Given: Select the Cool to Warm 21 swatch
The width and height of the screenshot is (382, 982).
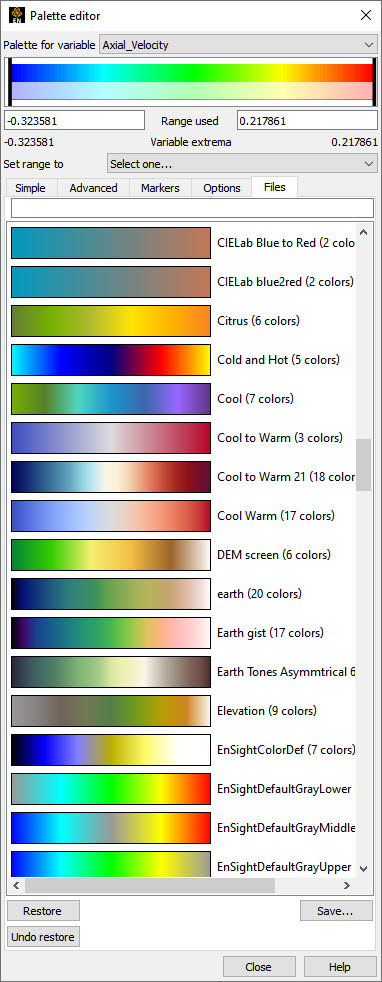Looking at the screenshot, I should coord(111,477).
